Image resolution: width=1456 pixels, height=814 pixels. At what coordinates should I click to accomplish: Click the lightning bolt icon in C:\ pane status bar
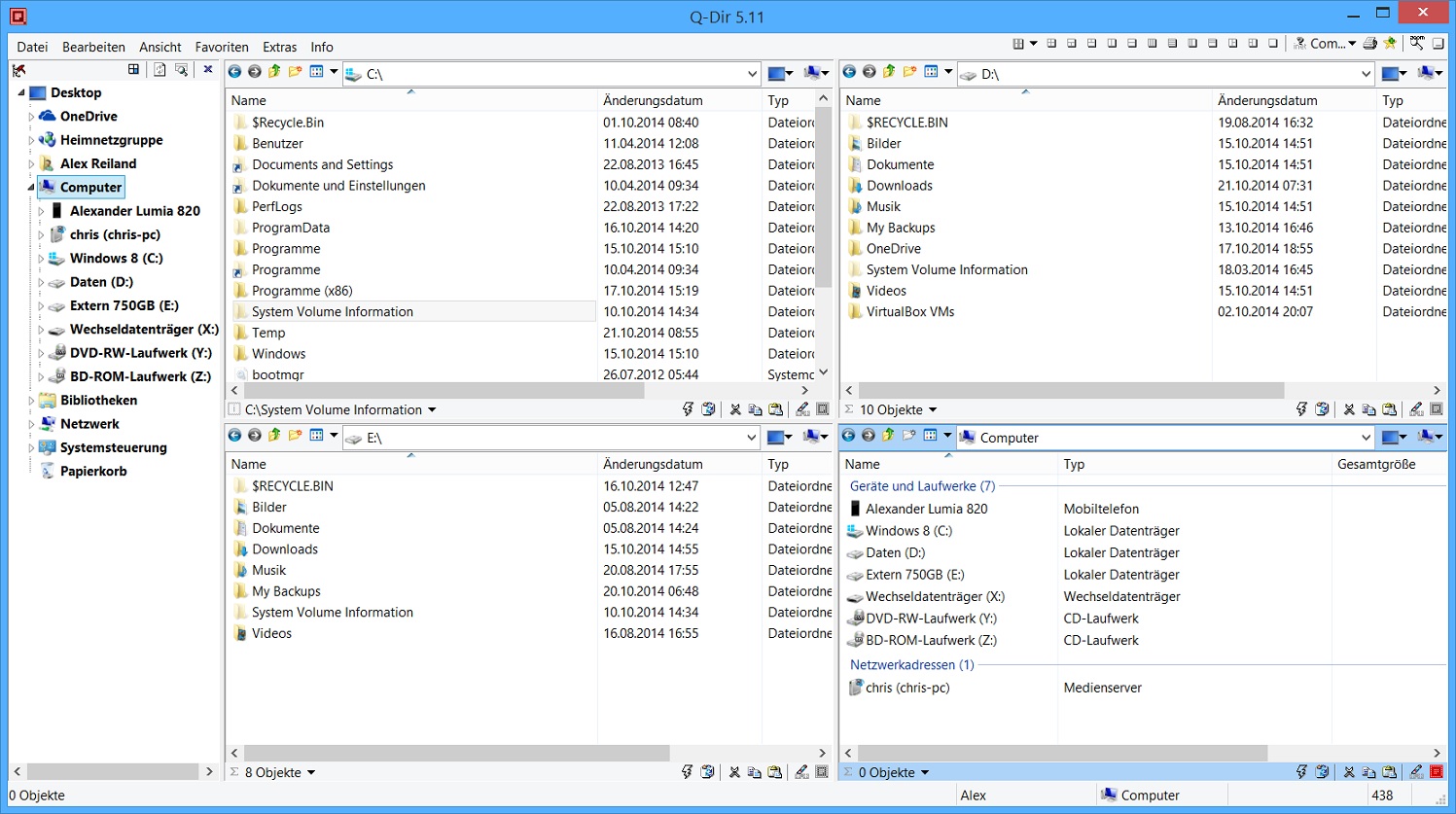click(688, 410)
